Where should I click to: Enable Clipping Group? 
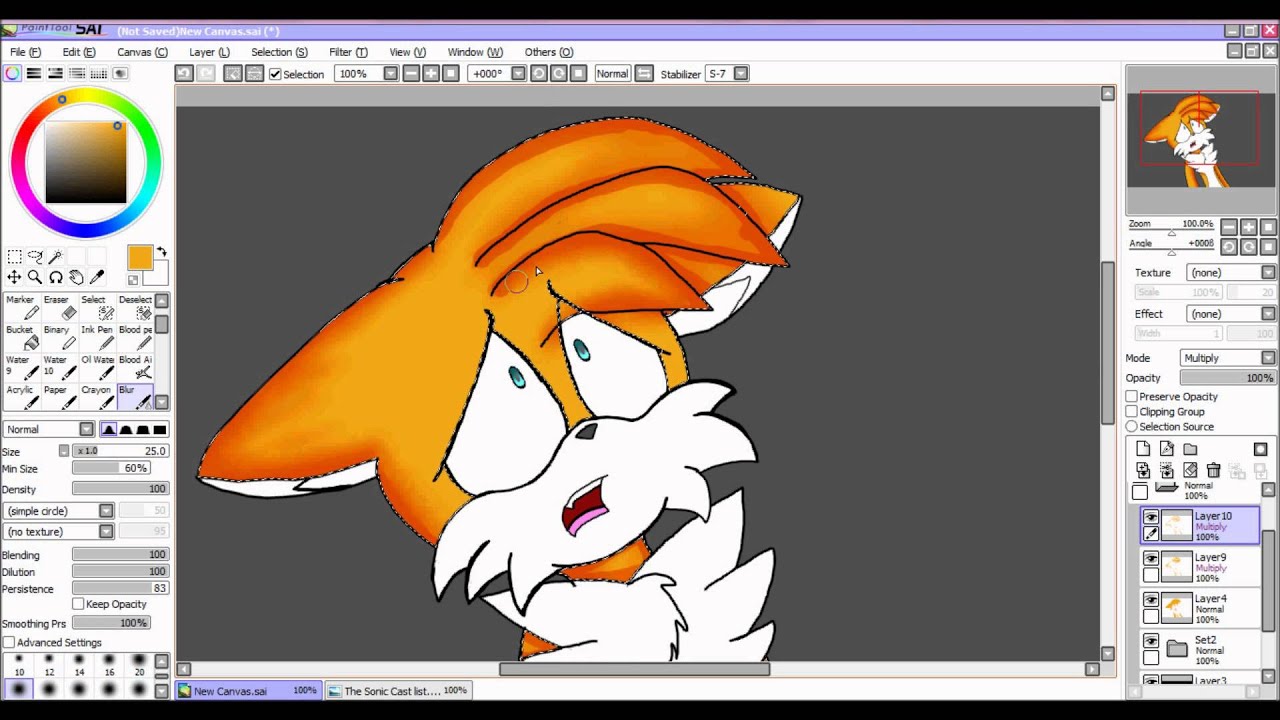1132,412
